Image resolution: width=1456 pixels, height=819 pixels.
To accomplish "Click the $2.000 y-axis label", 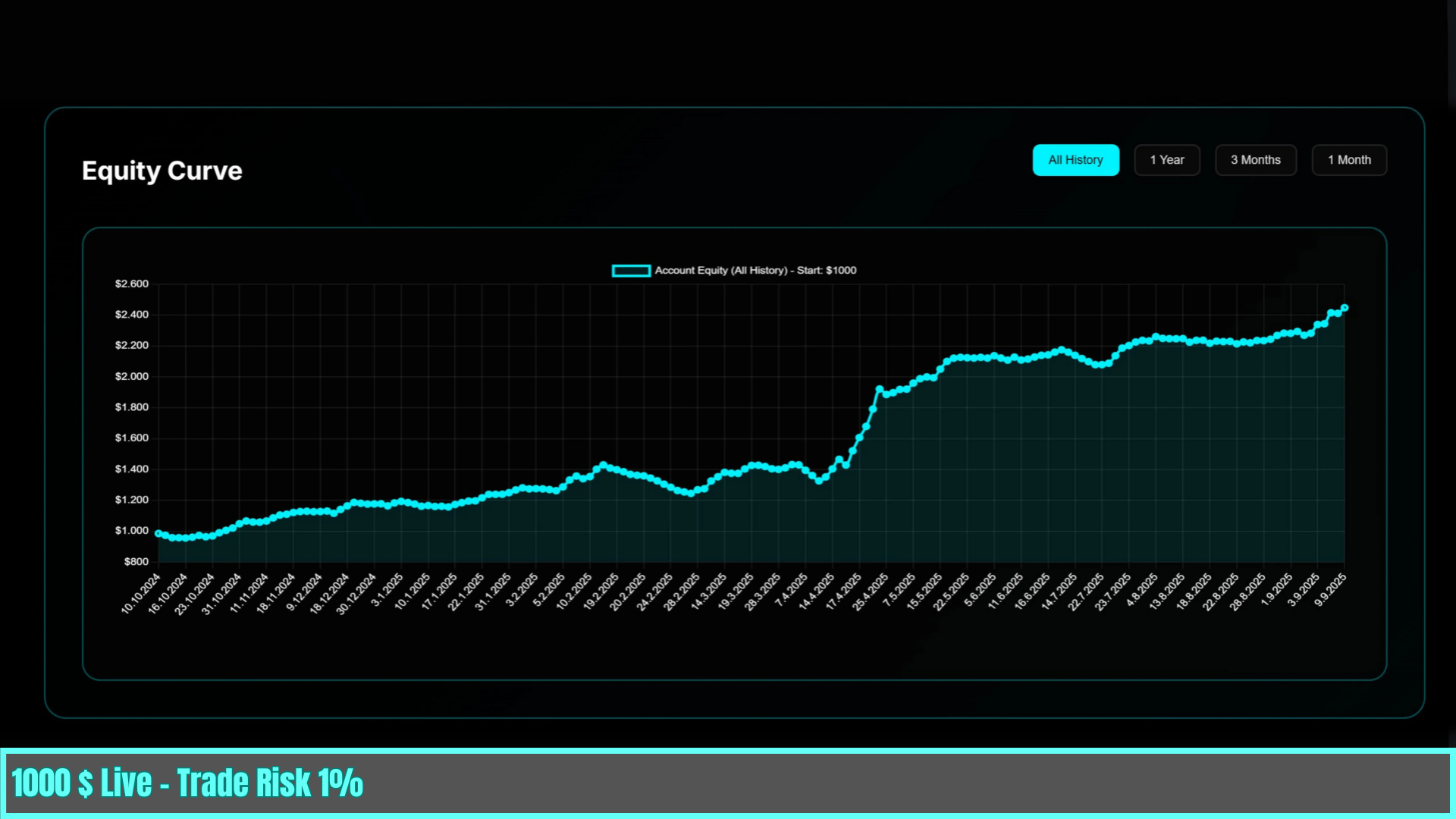I will coord(132,376).
